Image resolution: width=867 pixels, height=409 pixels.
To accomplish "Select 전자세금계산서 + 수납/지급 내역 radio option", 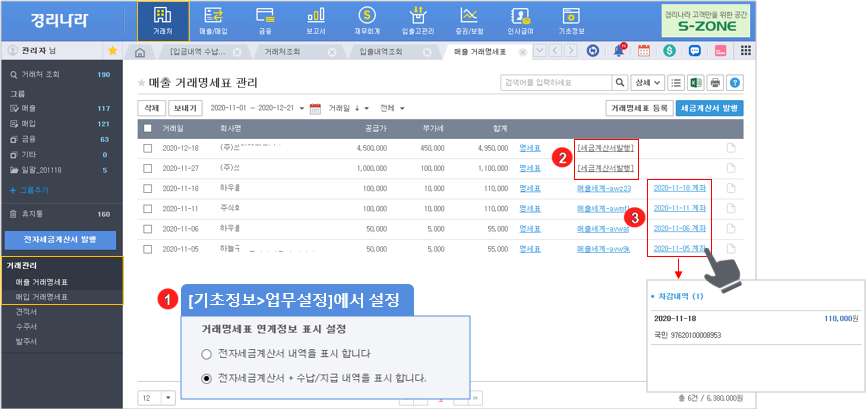I will click(207, 379).
